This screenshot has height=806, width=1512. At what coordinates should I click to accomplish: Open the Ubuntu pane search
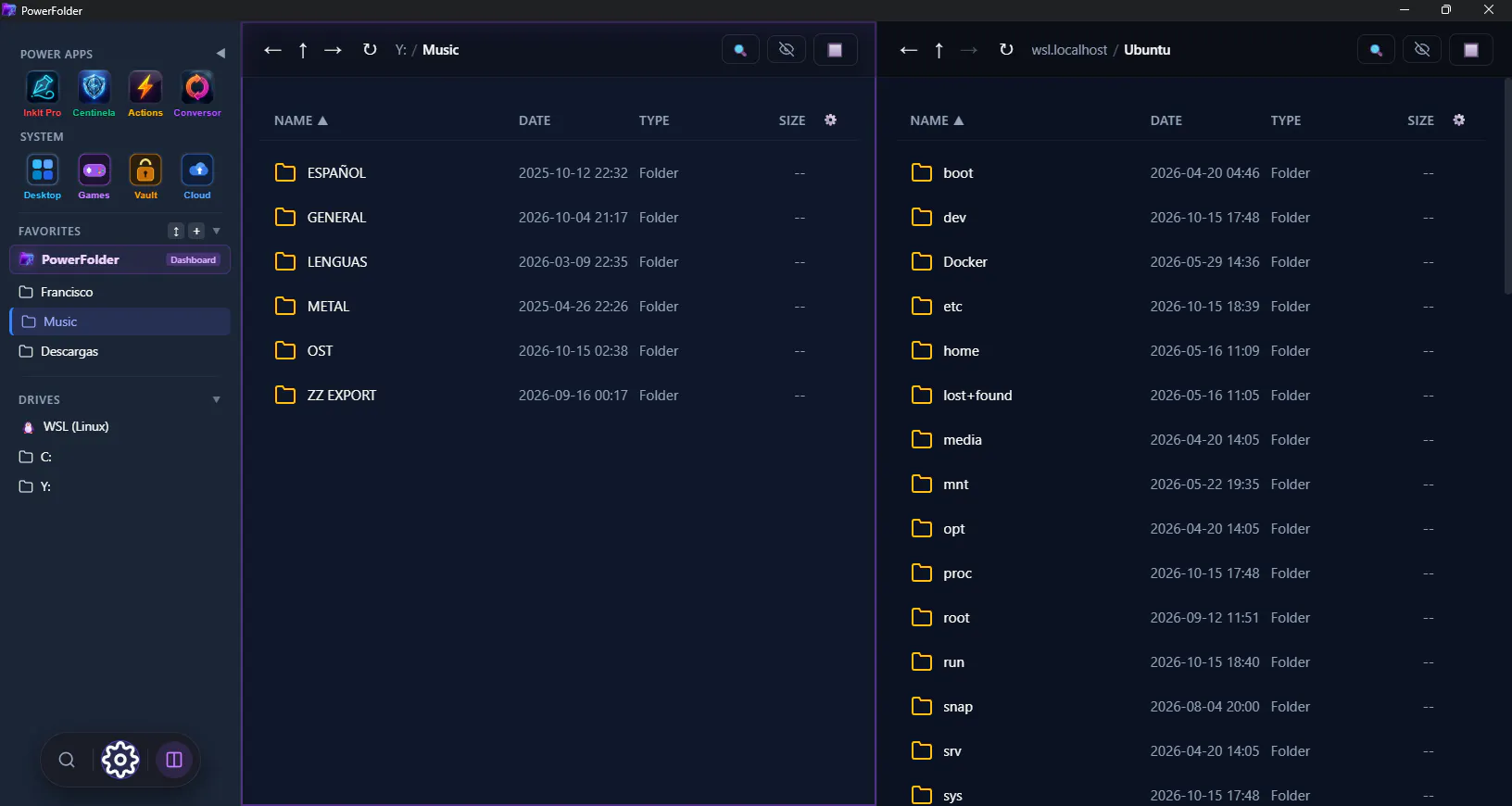click(x=1376, y=50)
